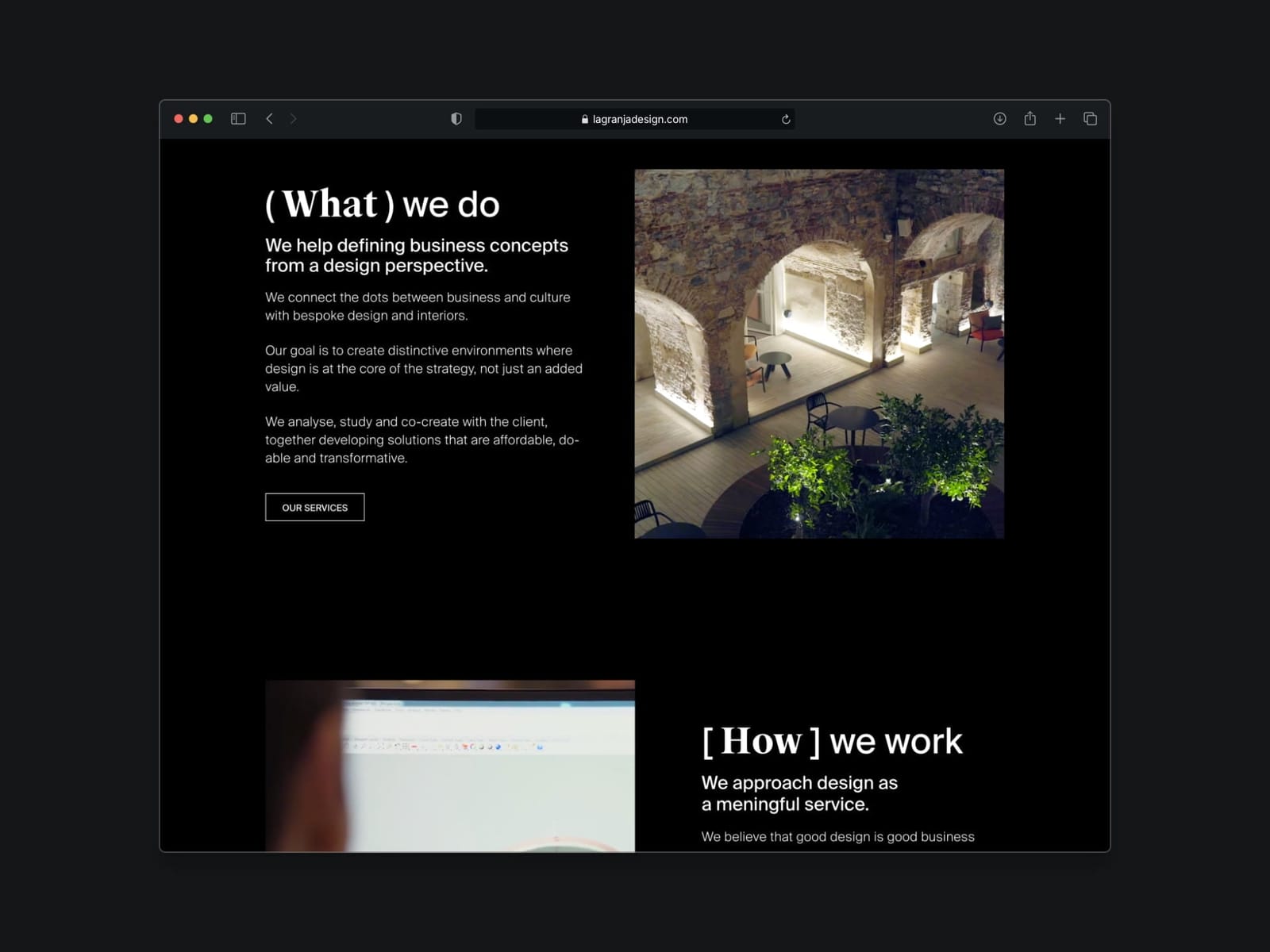Click the paragraph starting "We analyse, study"

422,440
